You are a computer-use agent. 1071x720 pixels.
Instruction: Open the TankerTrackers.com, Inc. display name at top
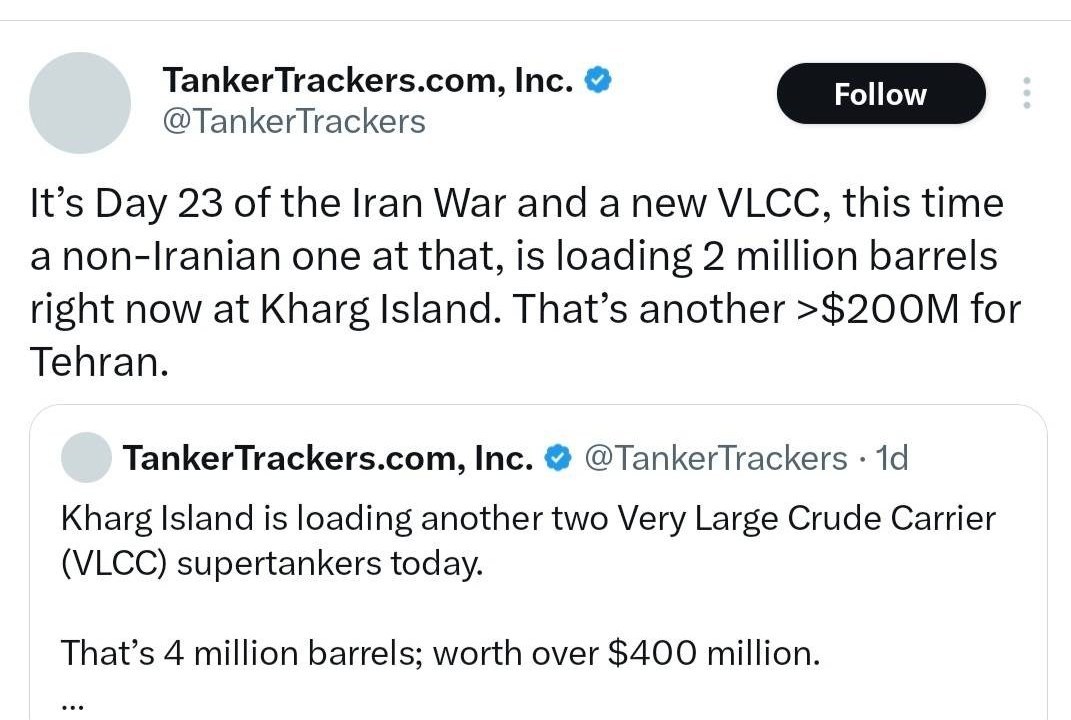[x=367, y=80]
